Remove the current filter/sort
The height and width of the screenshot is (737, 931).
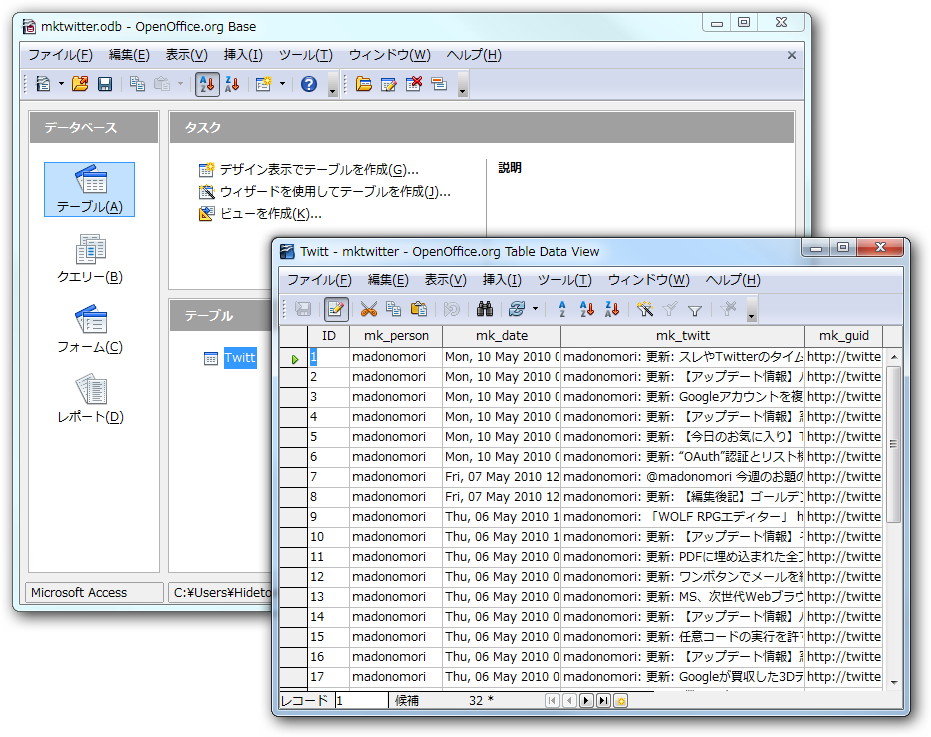732,310
